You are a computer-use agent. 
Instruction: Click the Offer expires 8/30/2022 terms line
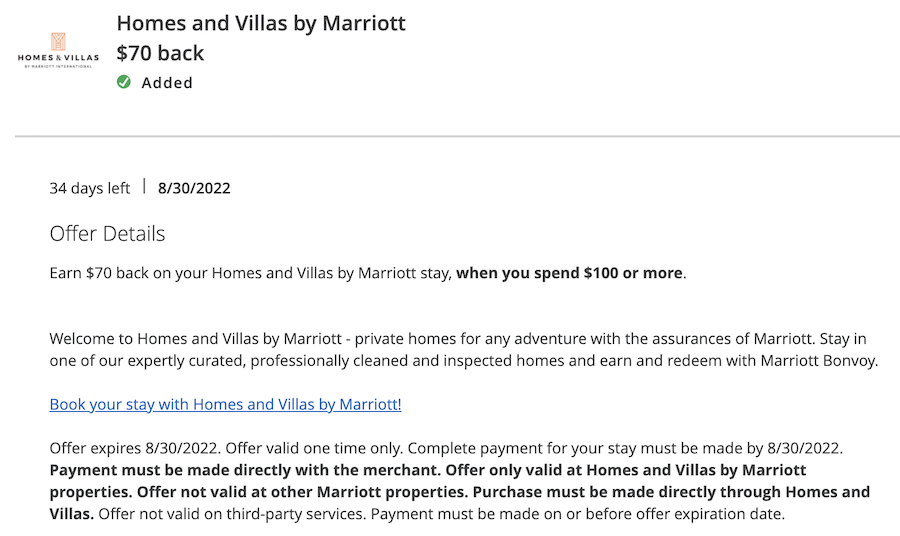pyautogui.click(x=133, y=448)
